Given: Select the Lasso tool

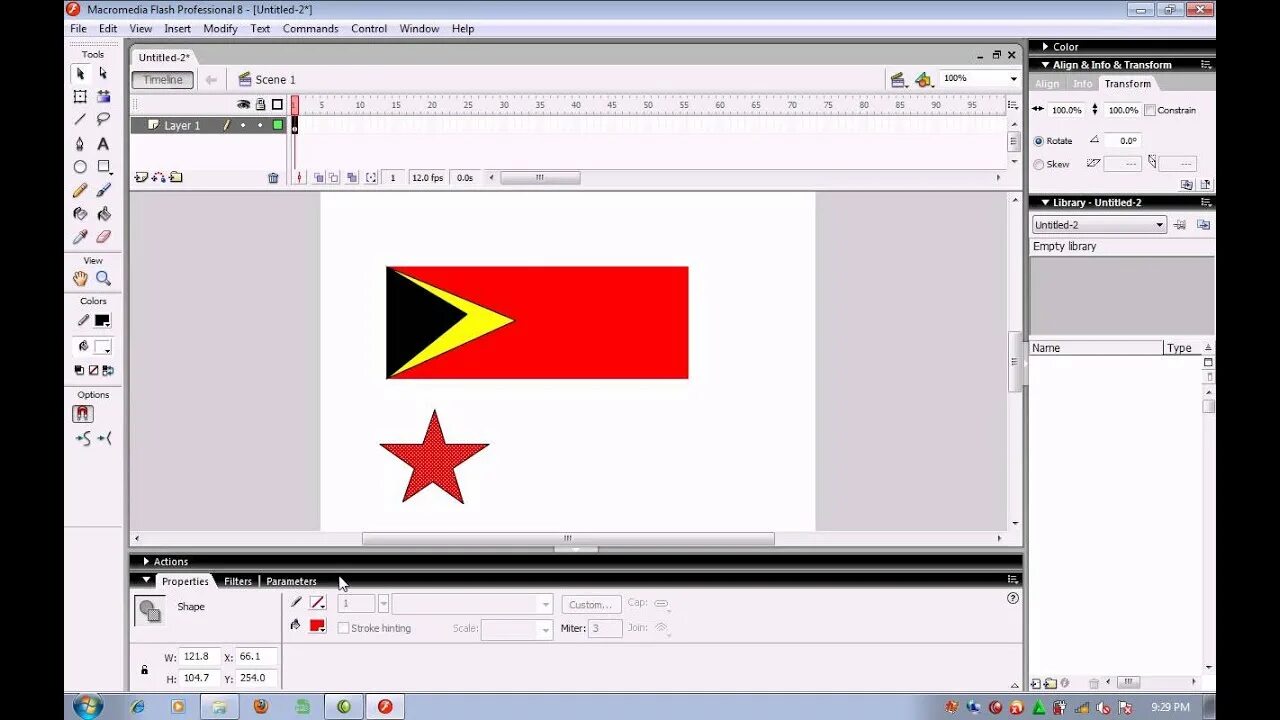Looking at the screenshot, I should pyautogui.click(x=103, y=119).
